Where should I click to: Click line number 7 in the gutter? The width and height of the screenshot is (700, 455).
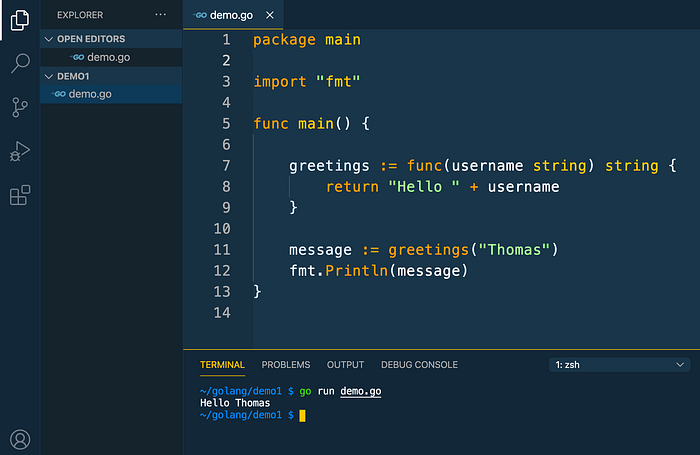pyautogui.click(x=226, y=166)
